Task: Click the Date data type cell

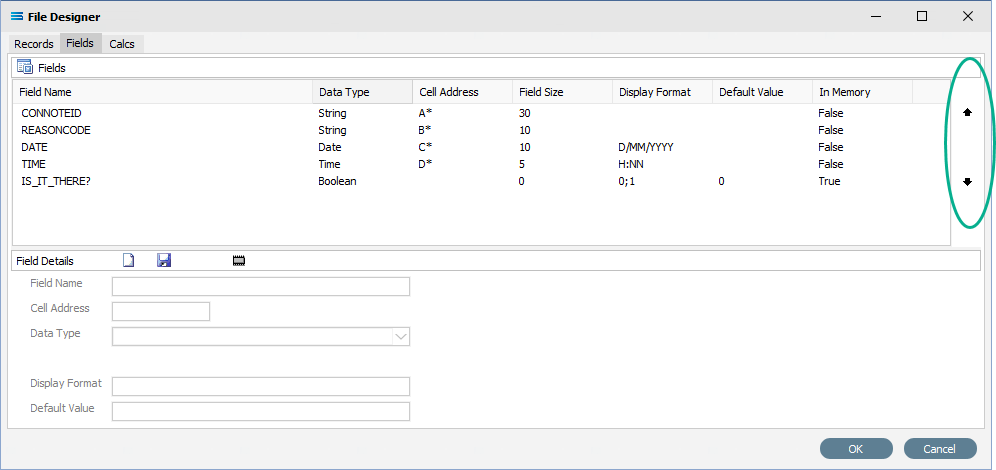Action: [330, 147]
